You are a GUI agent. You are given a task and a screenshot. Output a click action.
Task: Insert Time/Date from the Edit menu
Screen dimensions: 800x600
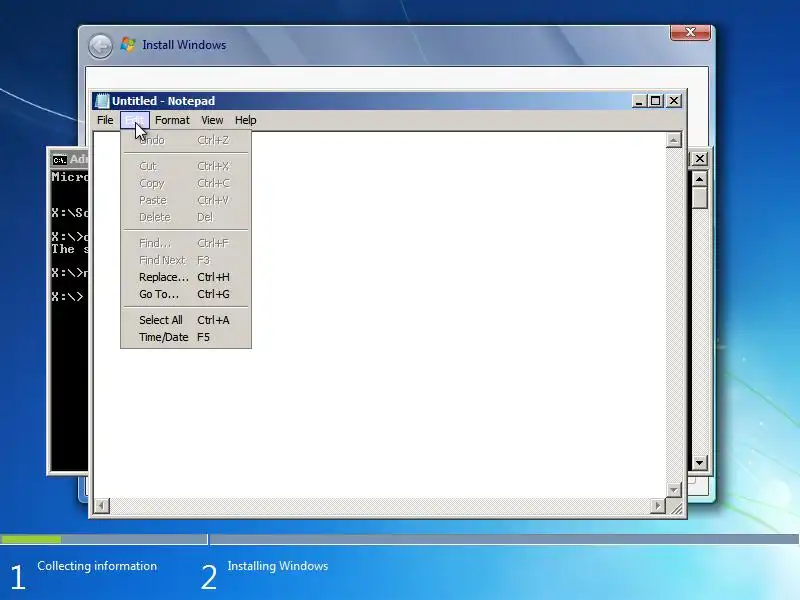pyautogui.click(x=184, y=337)
